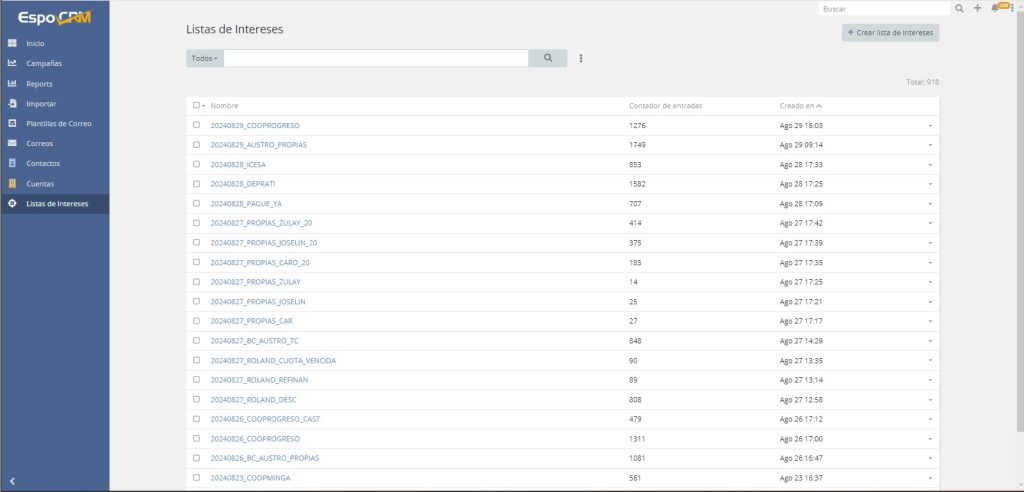
Task: Click the Importar icon in sidebar
Action: pos(12,104)
